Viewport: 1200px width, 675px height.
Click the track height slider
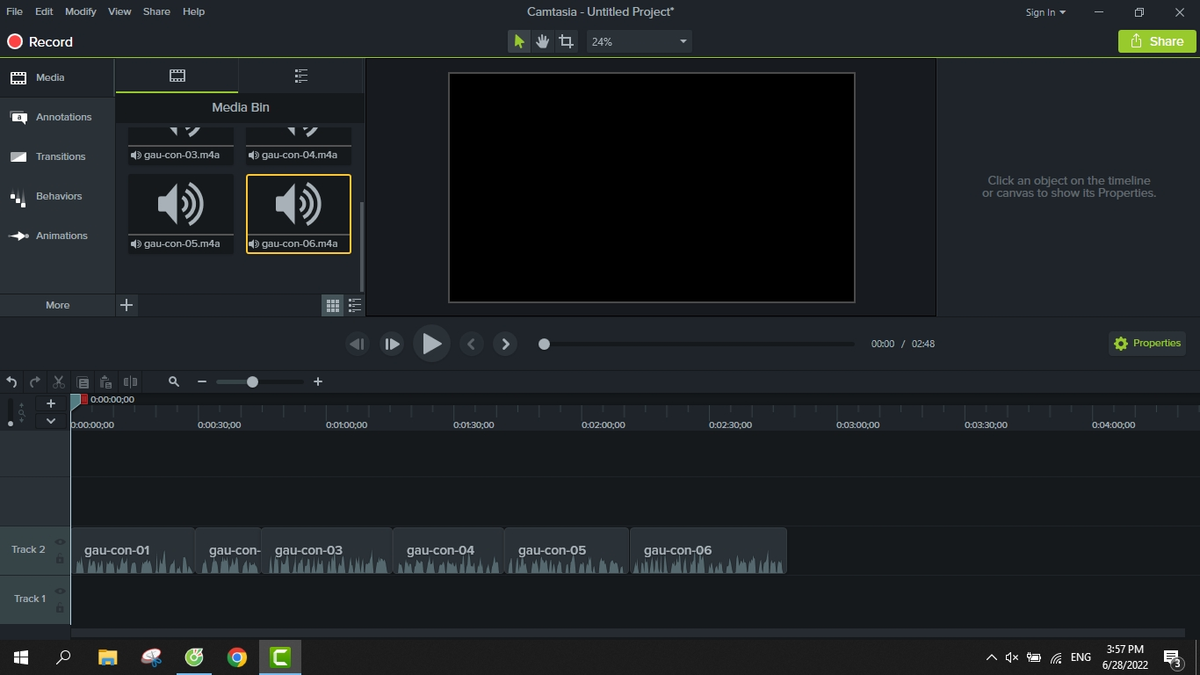point(11,413)
